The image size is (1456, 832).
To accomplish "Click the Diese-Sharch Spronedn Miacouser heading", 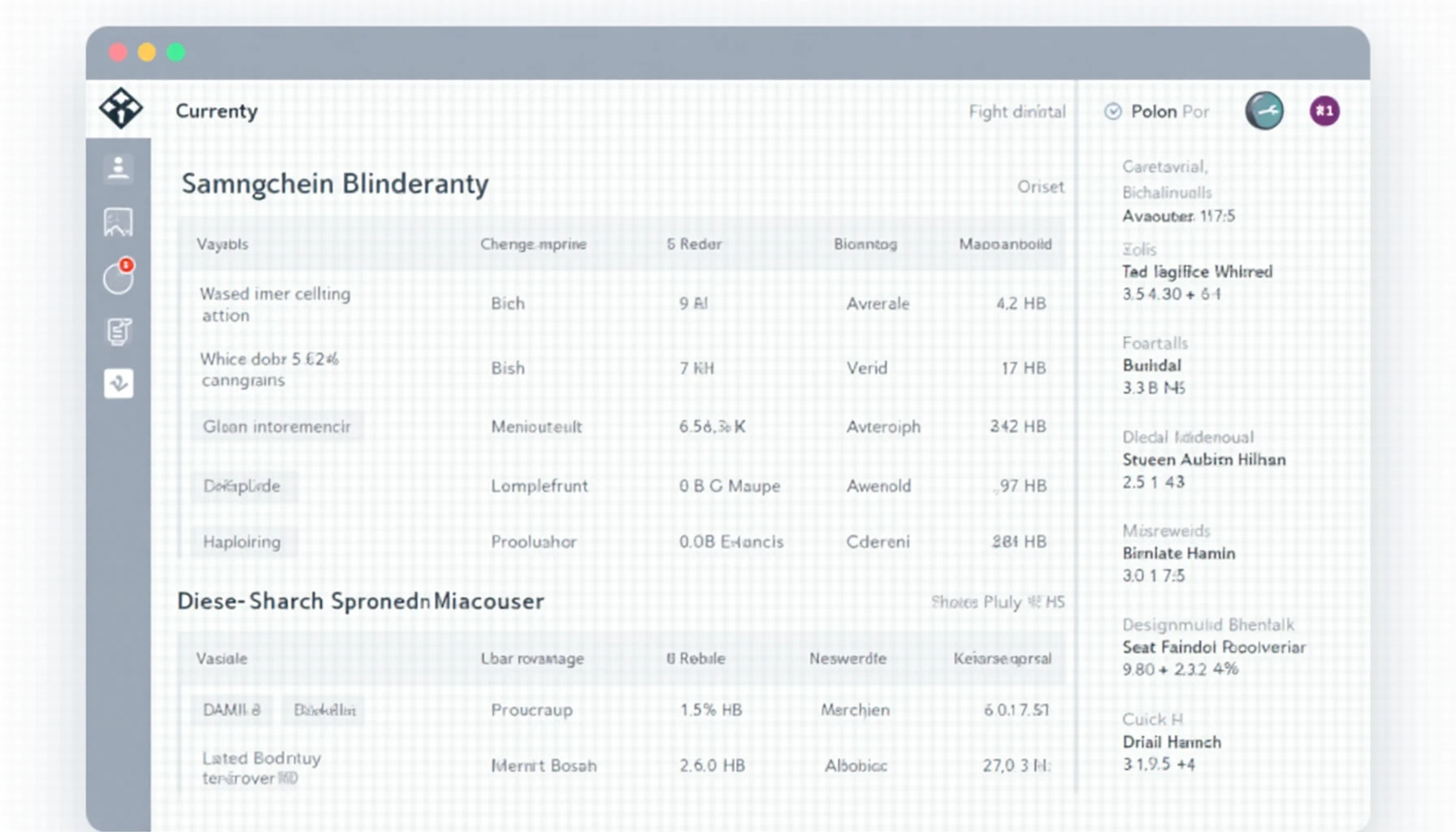I will tap(361, 601).
